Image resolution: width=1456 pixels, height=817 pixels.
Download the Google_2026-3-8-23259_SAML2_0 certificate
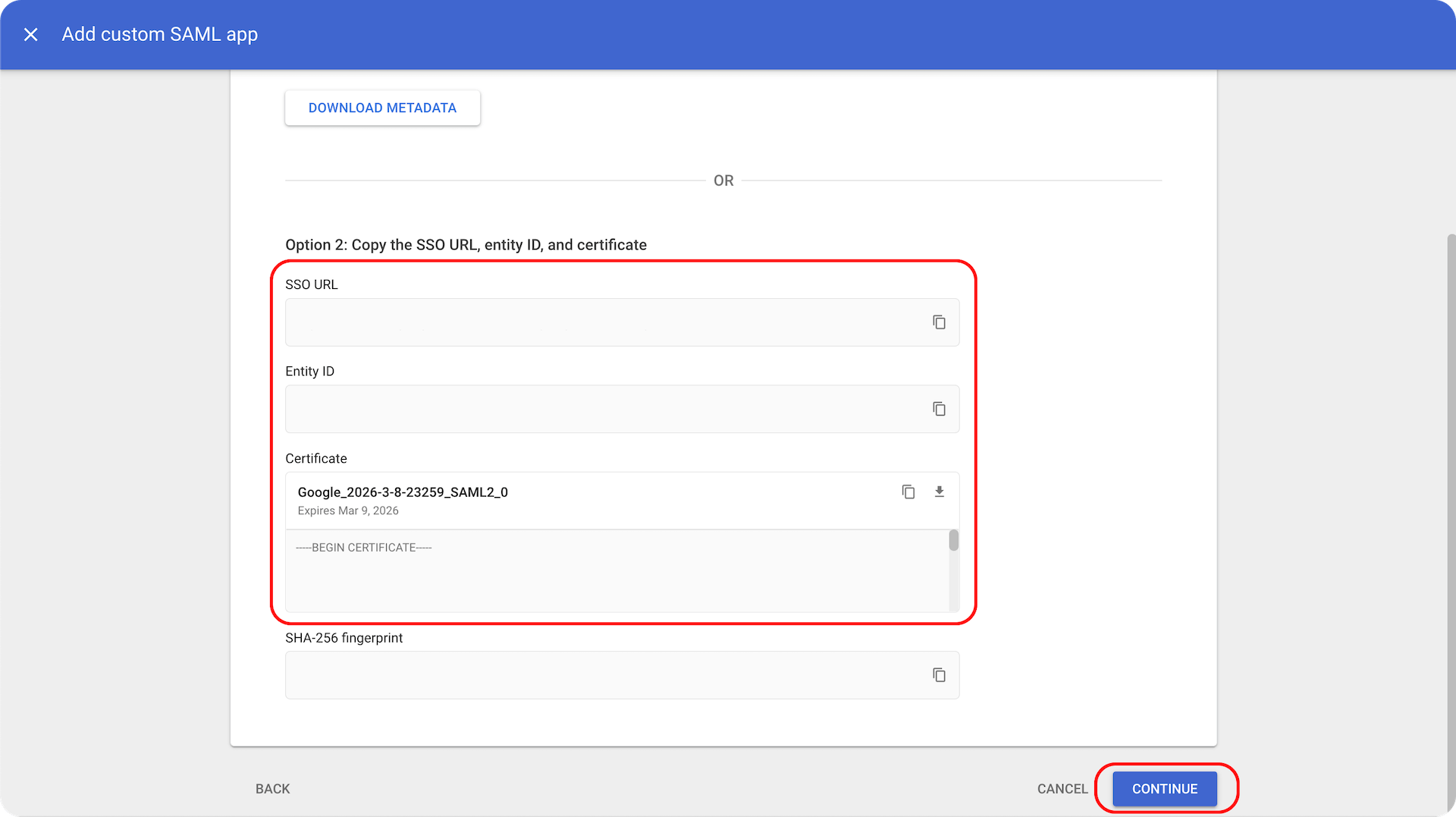[x=940, y=492]
